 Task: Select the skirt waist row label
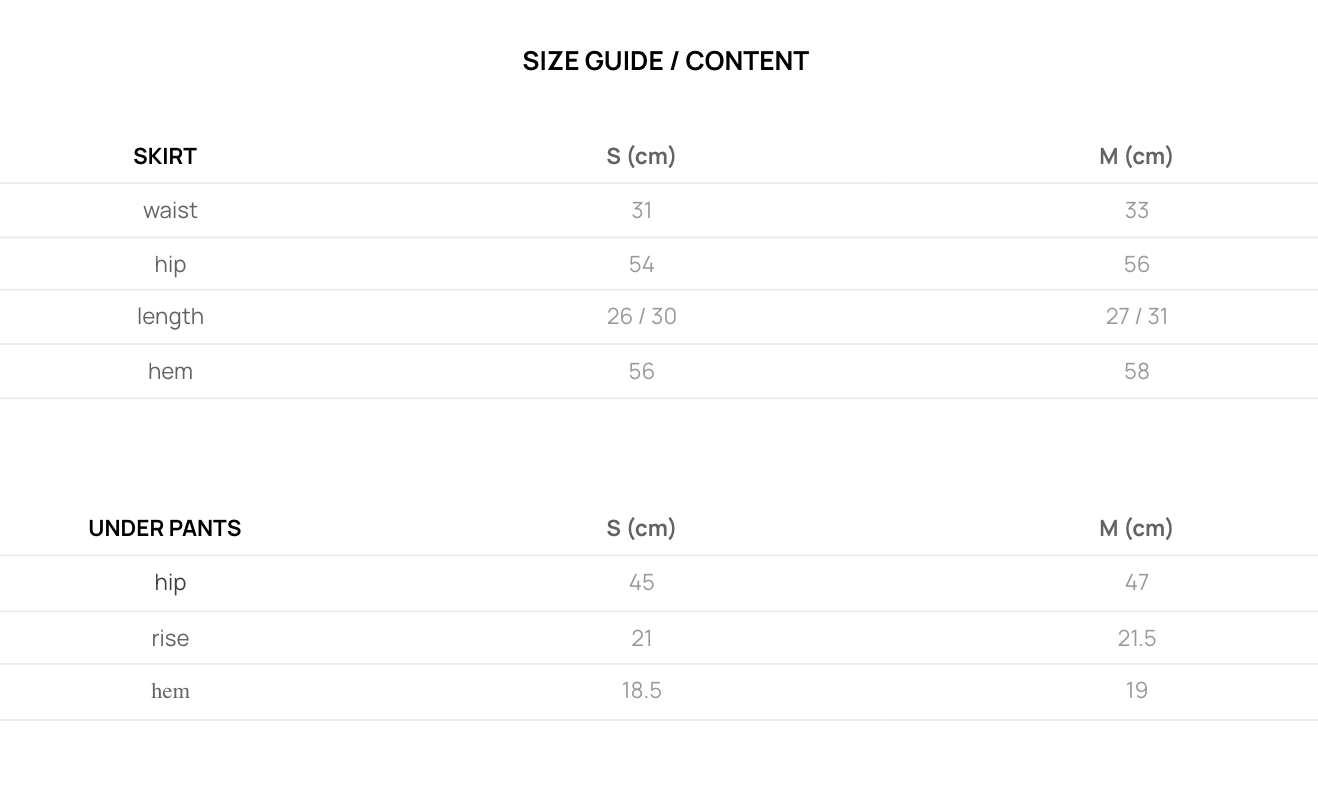tap(170, 210)
